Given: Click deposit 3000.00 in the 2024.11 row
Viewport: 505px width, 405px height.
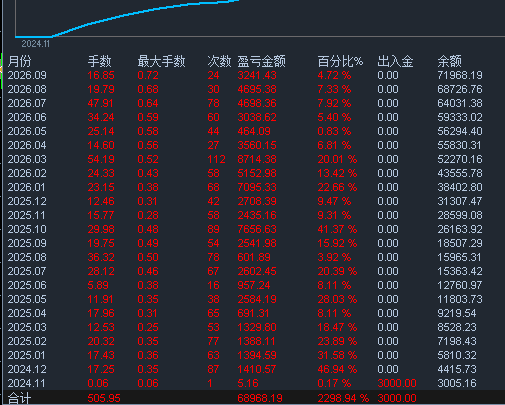Looking at the screenshot, I should (x=397, y=383).
